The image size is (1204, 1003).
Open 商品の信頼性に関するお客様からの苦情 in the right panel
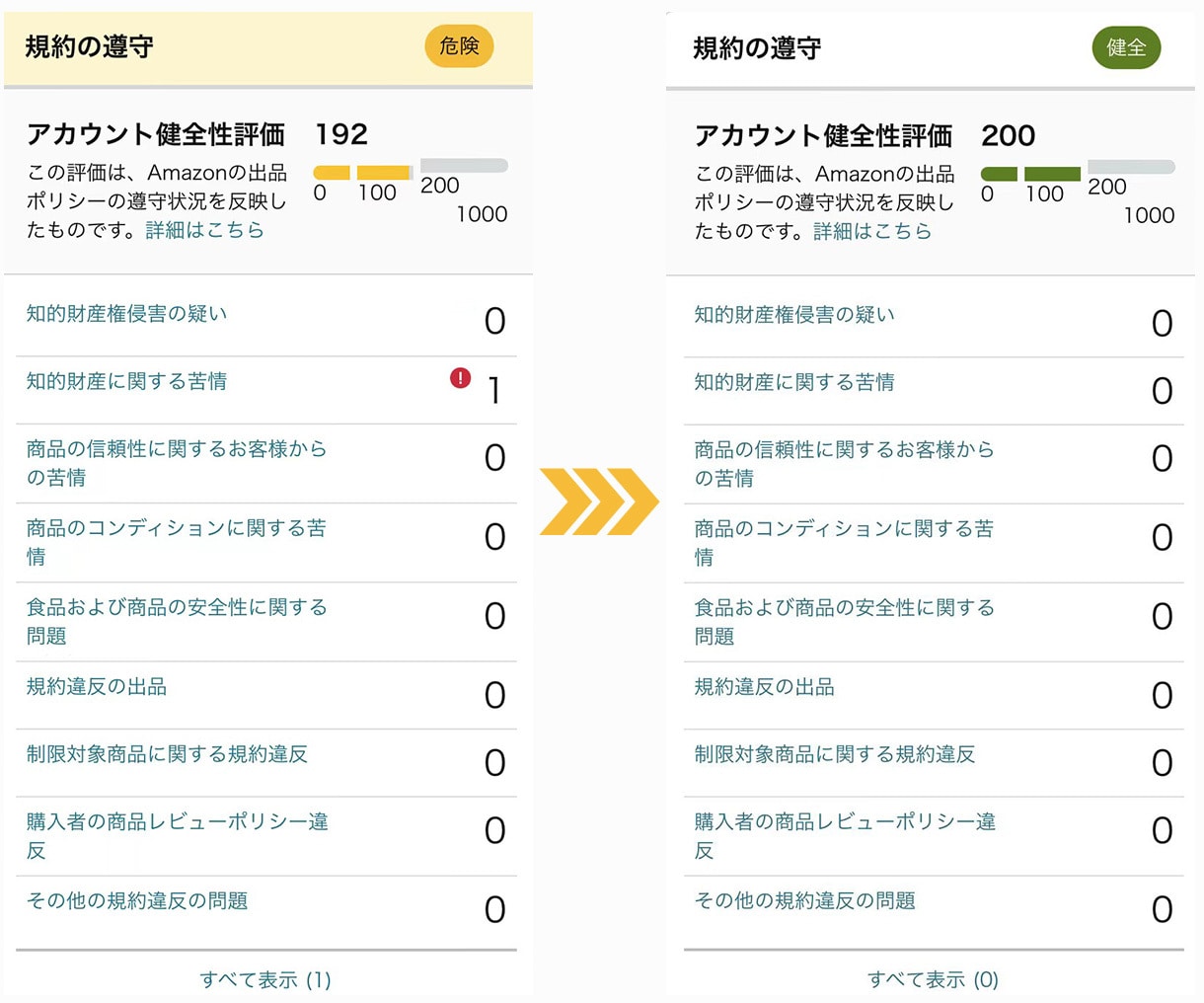tap(844, 464)
